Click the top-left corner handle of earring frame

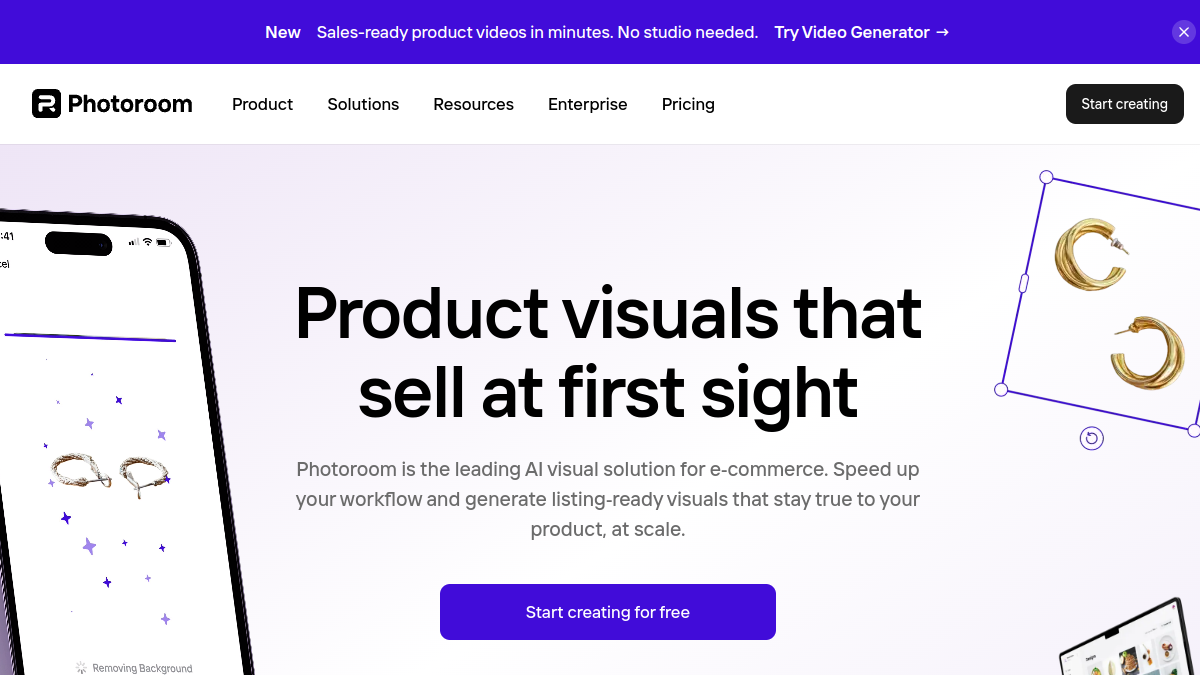point(1046,177)
